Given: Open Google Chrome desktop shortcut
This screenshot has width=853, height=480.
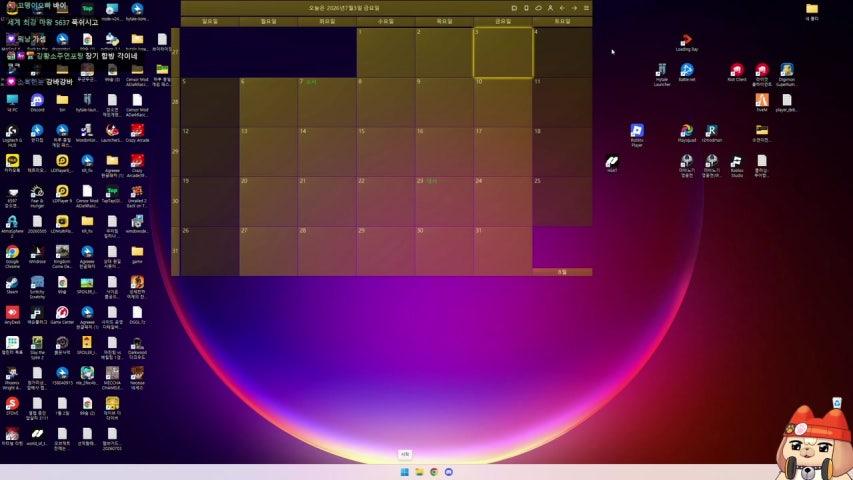Looking at the screenshot, I should [x=12, y=256].
